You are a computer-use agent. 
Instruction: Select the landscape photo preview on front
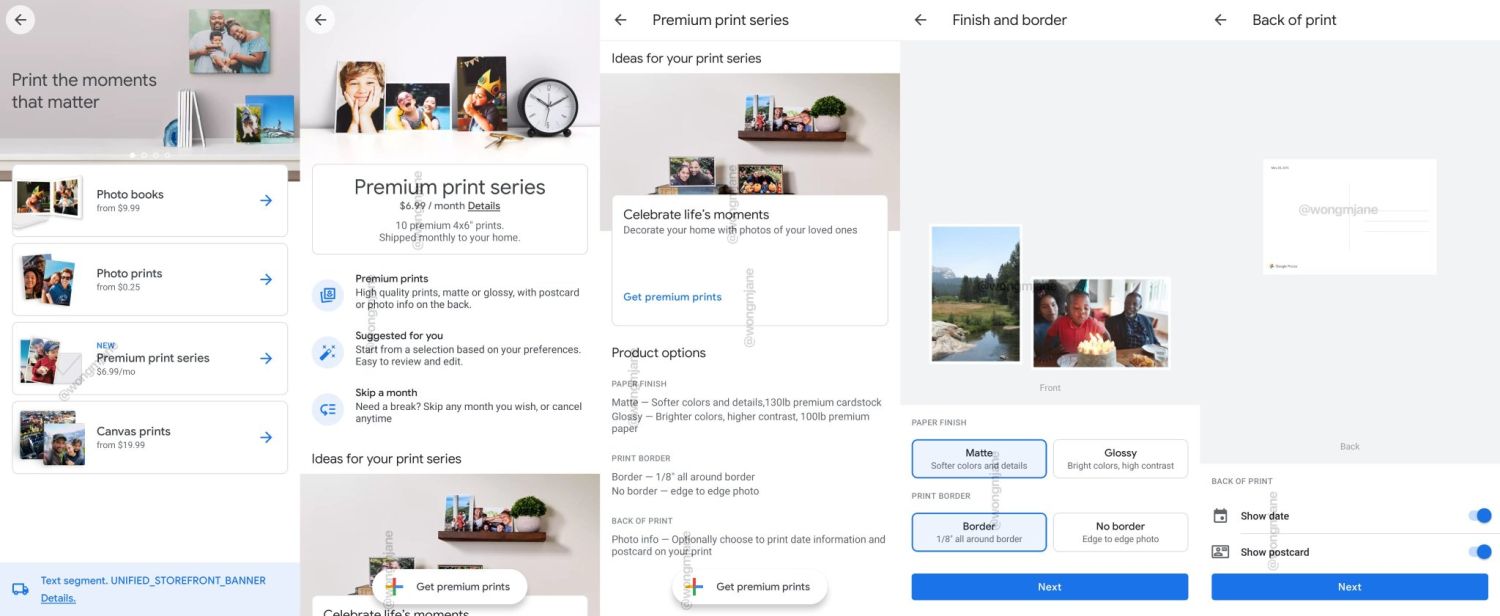(x=976, y=294)
